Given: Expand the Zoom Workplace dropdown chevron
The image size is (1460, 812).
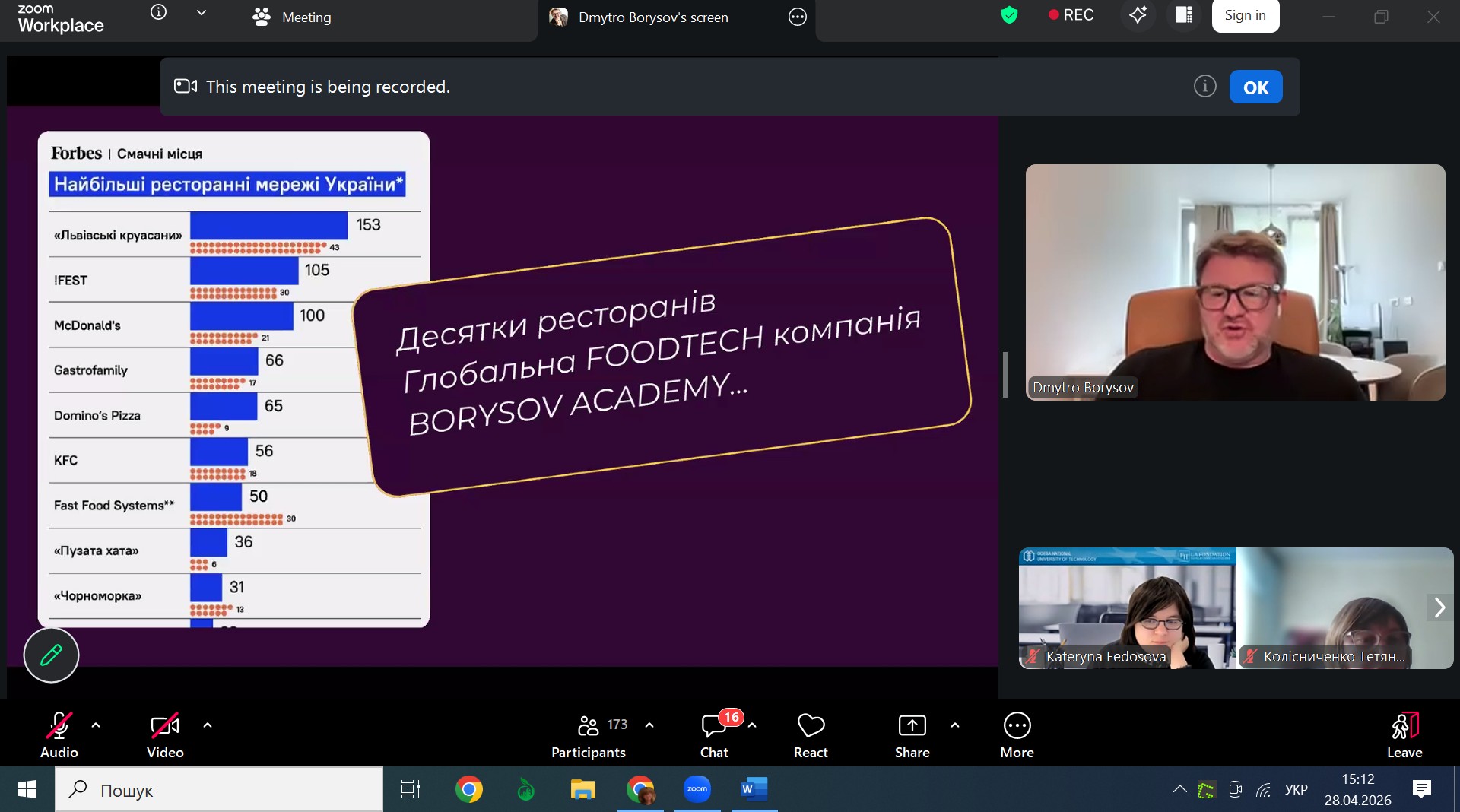Looking at the screenshot, I should click(202, 13).
